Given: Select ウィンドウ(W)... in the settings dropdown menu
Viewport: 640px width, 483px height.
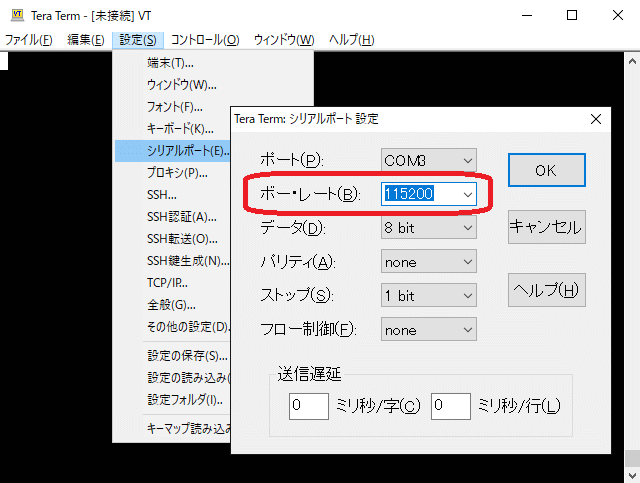Looking at the screenshot, I should click(x=182, y=85).
